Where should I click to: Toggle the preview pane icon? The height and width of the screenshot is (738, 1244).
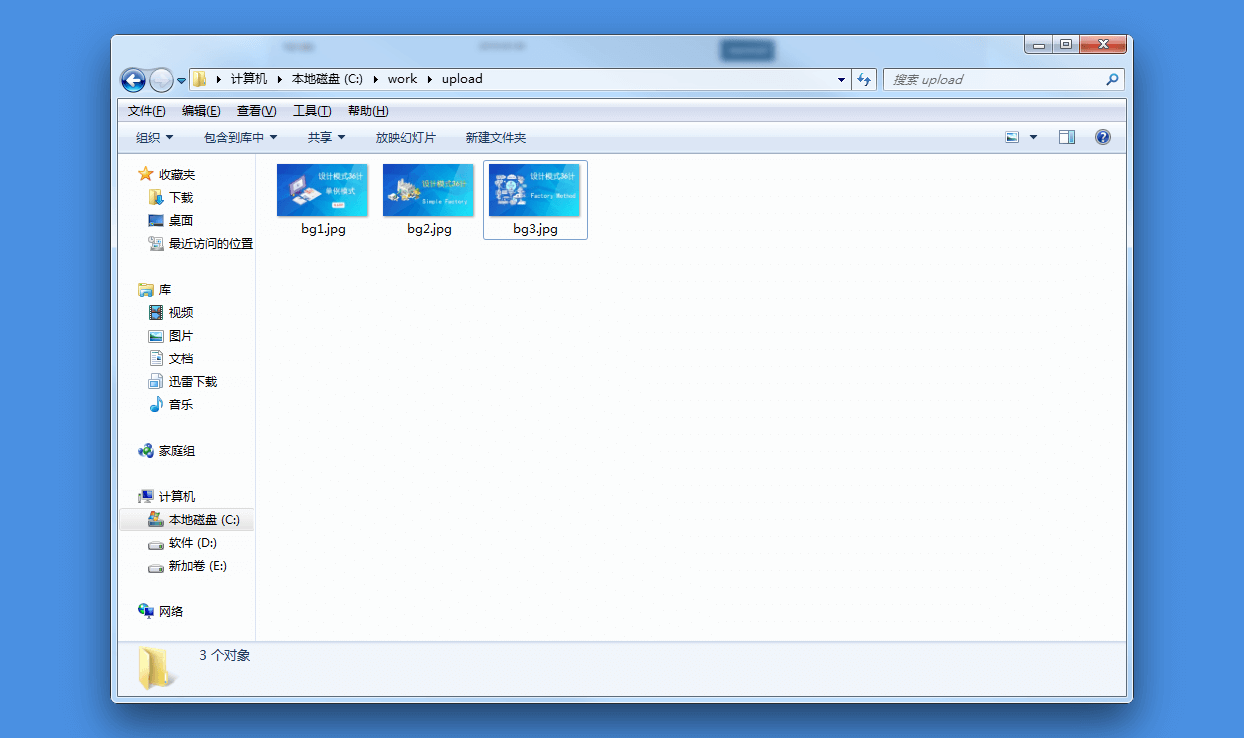click(1067, 137)
